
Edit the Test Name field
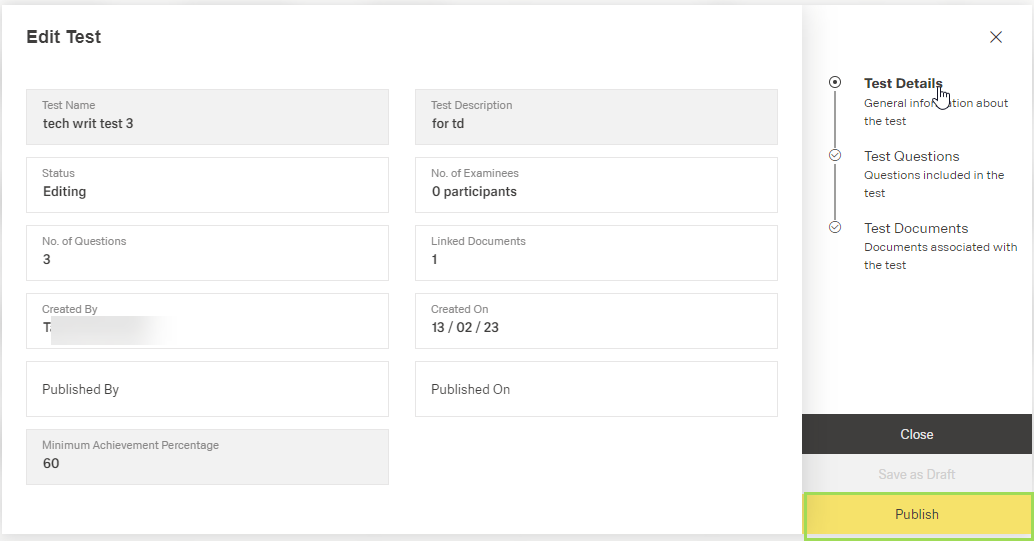pos(207,116)
